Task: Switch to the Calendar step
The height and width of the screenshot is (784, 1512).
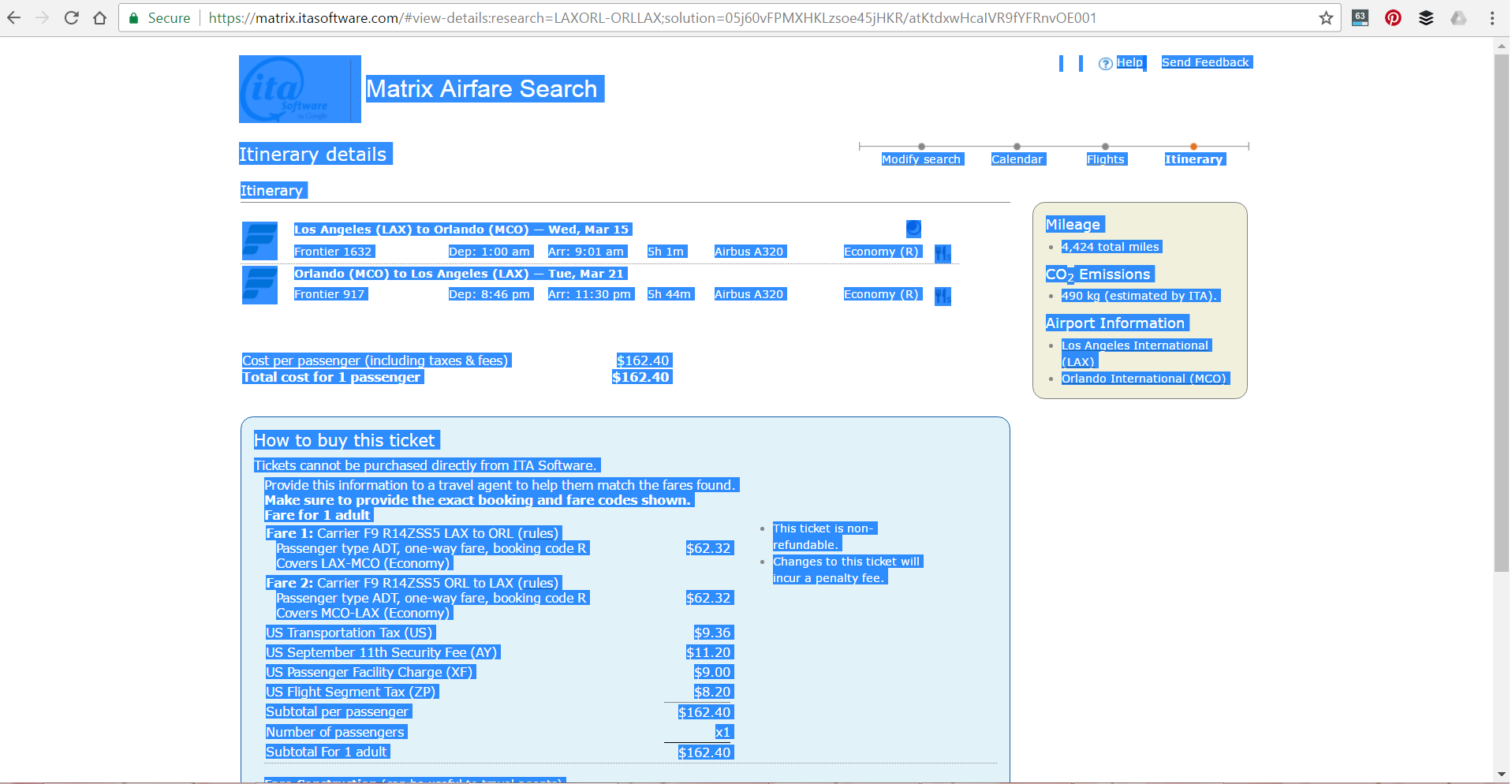Action: (1017, 159)
